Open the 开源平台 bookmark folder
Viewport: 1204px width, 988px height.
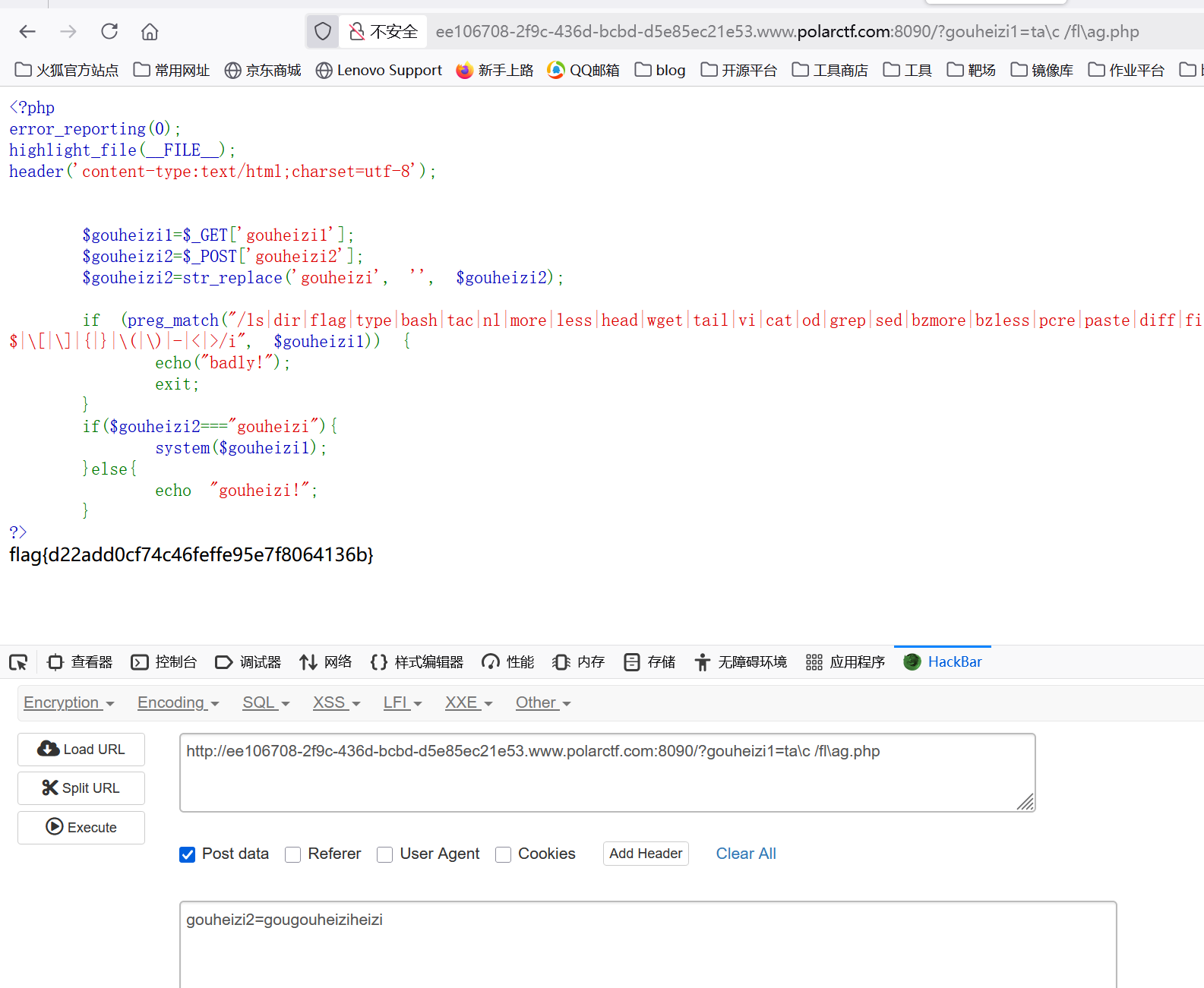(738, 70)
